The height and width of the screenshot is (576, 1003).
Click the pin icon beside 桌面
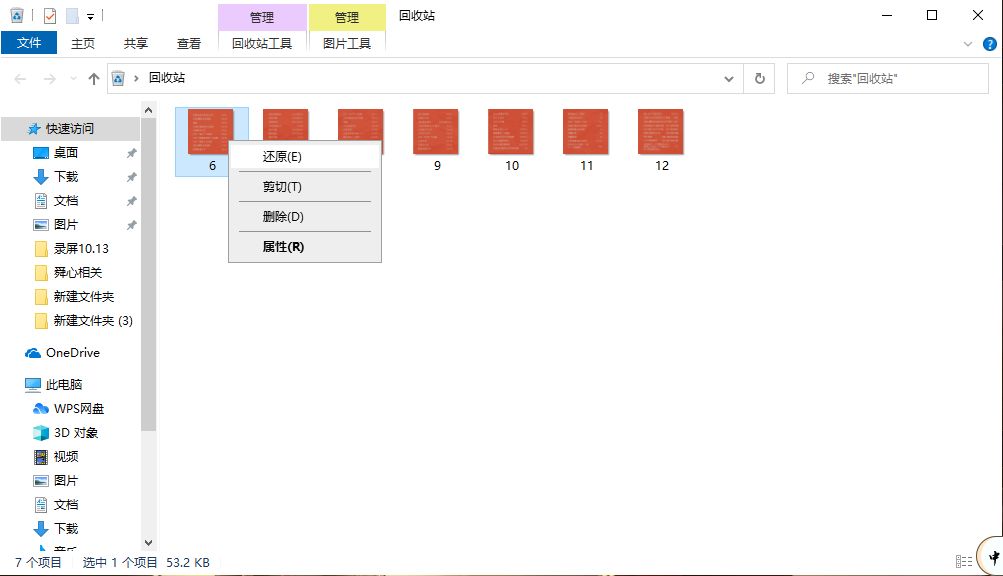[131, 153]
